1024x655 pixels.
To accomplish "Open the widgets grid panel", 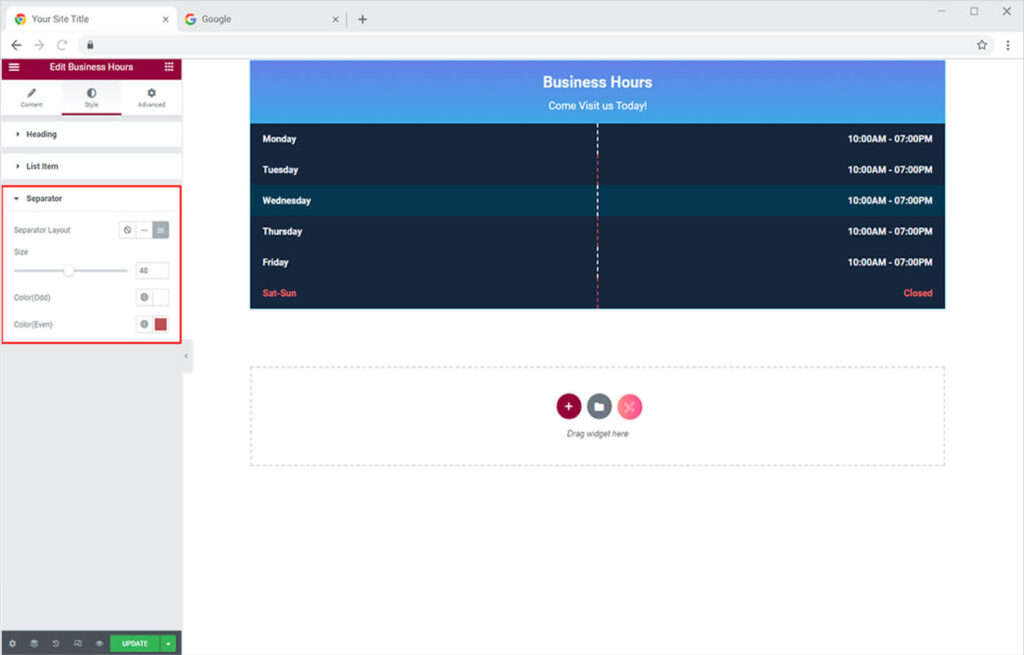I will 168,67.
